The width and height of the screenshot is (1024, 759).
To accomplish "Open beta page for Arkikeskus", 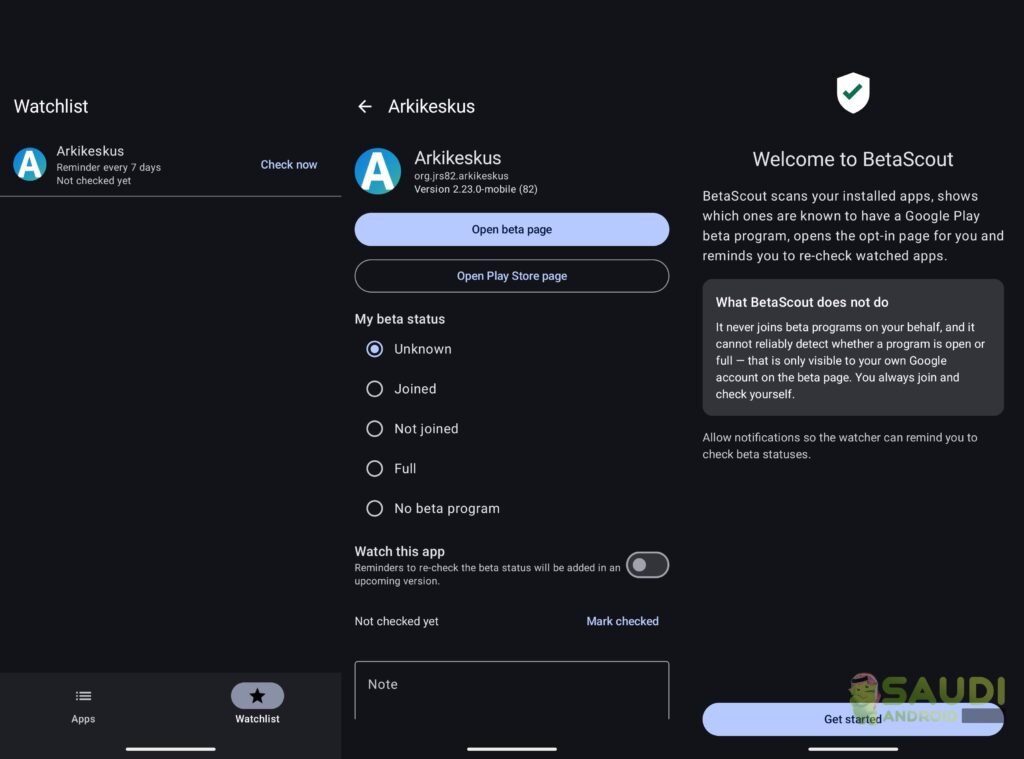I will coord(511,229).
